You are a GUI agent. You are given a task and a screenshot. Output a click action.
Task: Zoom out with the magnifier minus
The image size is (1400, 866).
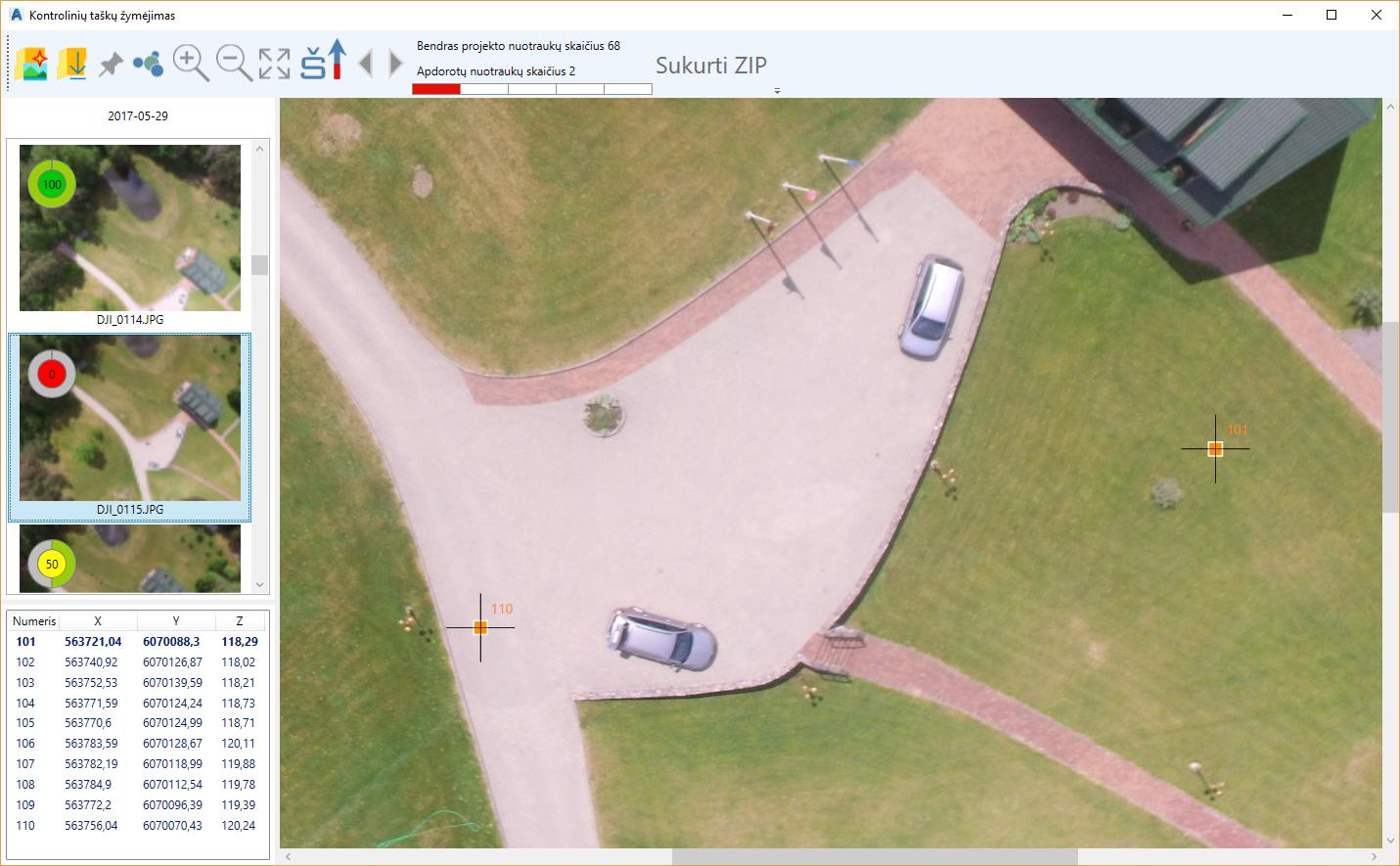point(234,64)
